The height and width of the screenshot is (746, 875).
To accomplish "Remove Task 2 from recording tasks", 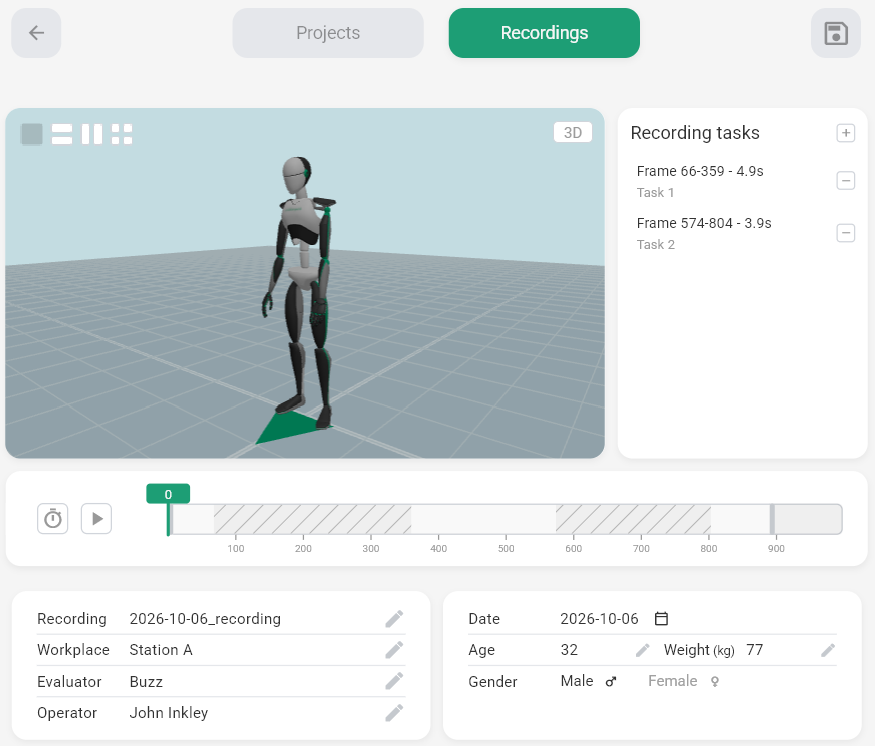I will coord(845,233).
